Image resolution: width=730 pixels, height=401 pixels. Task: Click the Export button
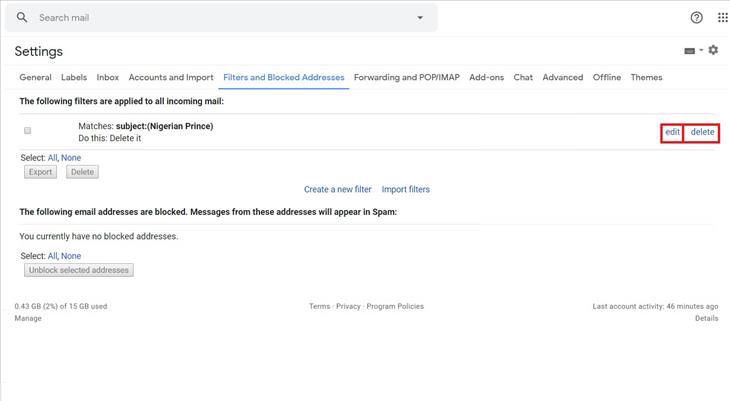[x=41, y=172]
